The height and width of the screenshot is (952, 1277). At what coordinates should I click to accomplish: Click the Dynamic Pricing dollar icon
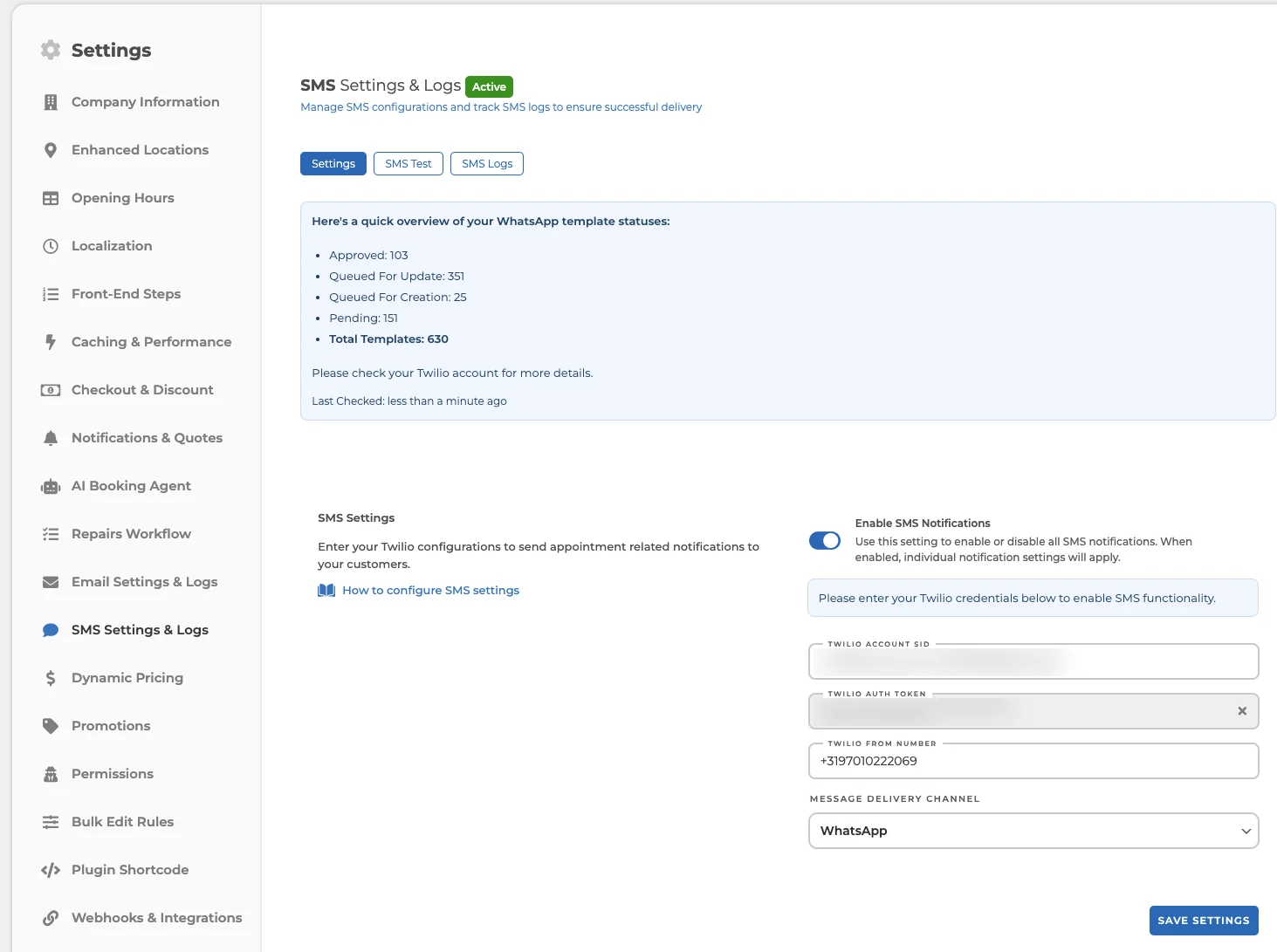[x=51, y=678]
